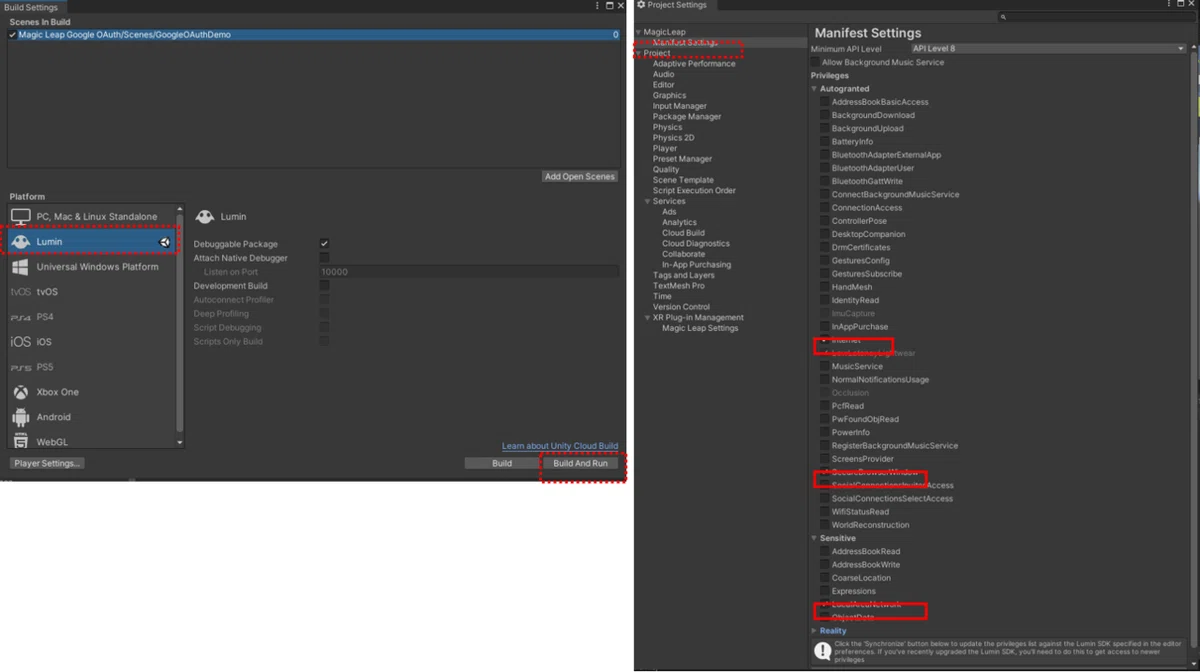Click the Lumin platform icon in list
1200x672 pixels.
(21, 241)
